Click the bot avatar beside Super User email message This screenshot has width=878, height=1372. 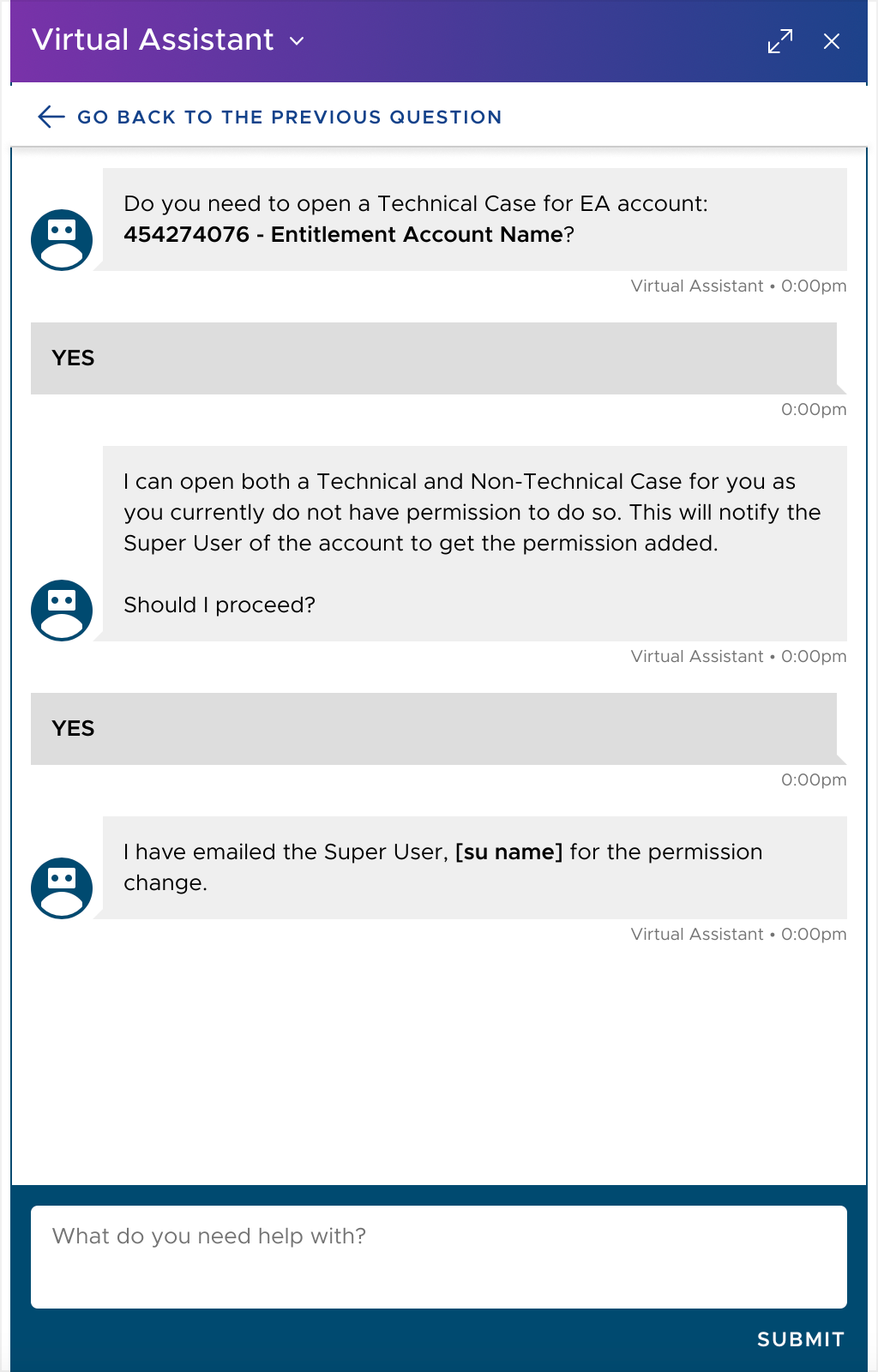click(x=62, y=888)
